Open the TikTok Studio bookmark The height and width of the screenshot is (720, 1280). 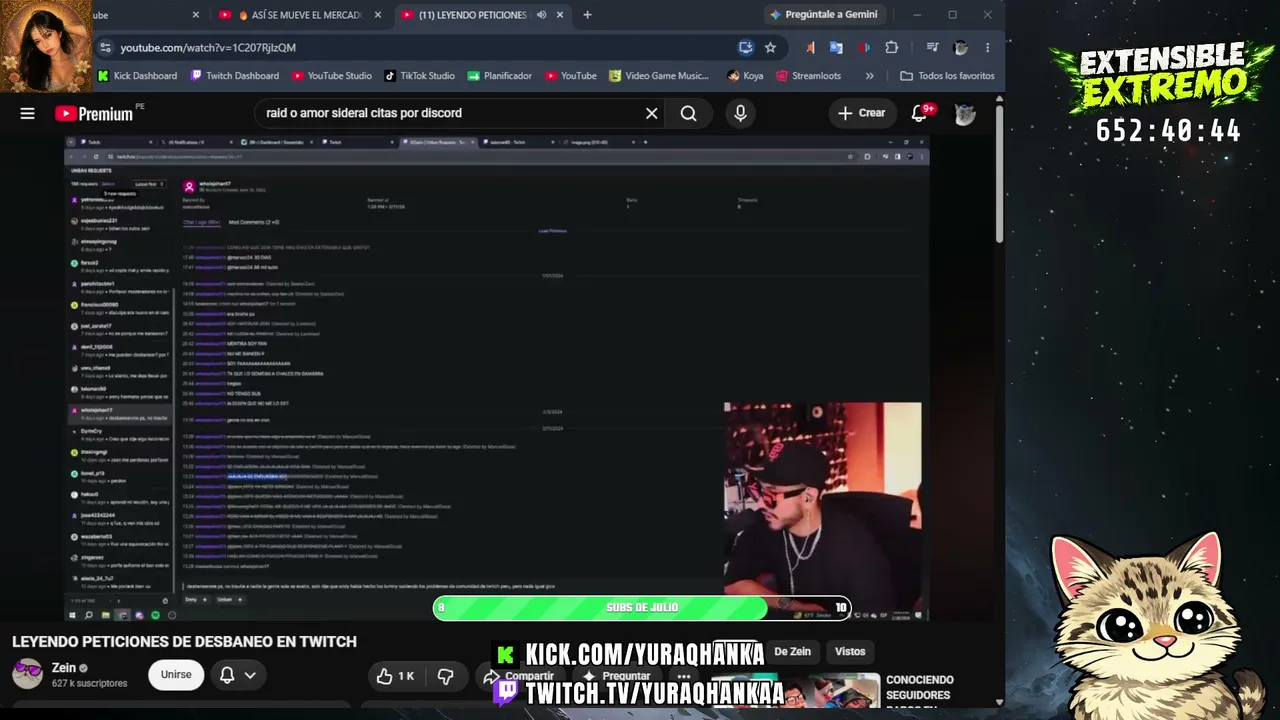(x=419, y=76)
